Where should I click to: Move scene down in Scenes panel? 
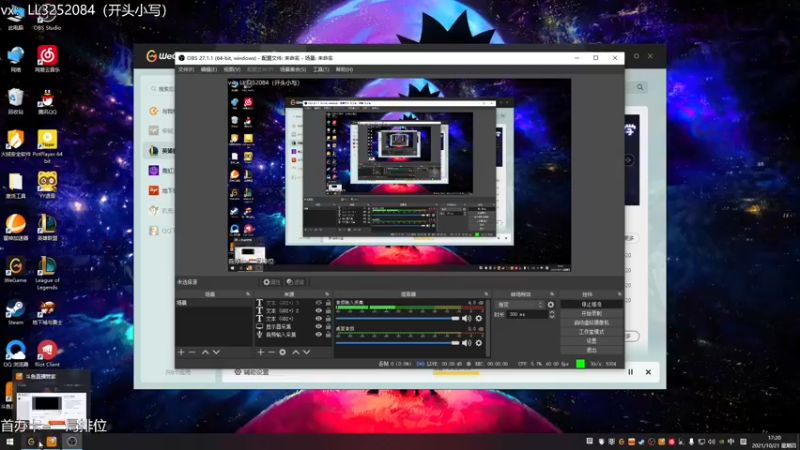click(x=216, y=352)
